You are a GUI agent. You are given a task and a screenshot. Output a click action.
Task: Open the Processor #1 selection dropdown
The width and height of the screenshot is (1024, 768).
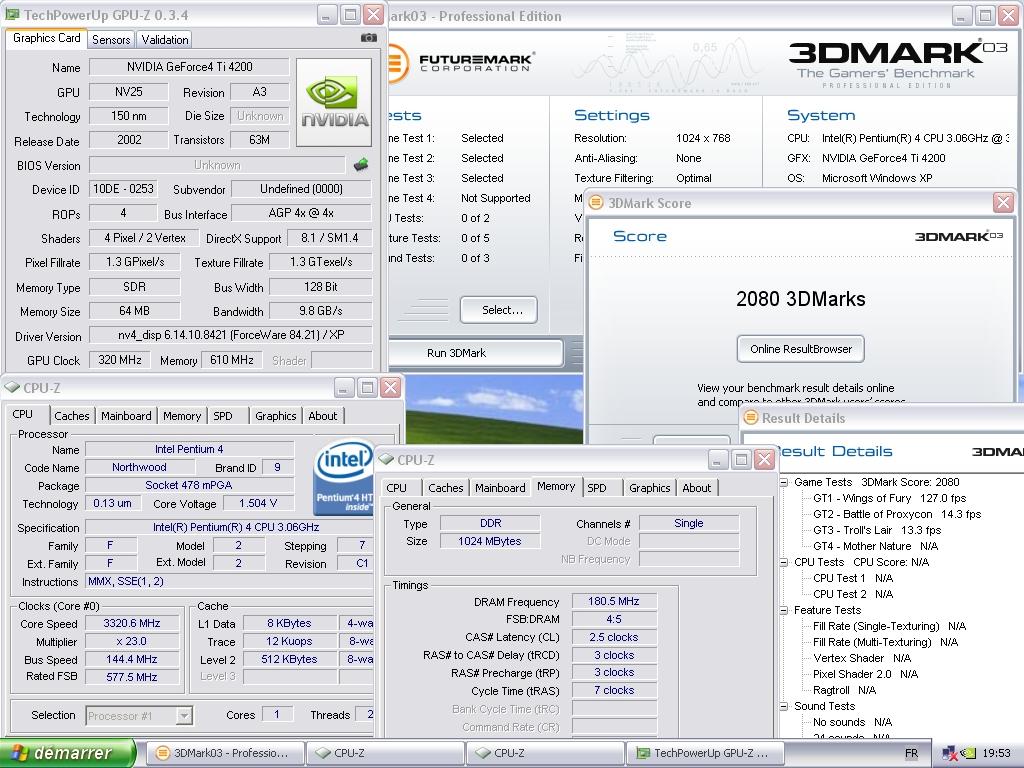tap(138, 715)
